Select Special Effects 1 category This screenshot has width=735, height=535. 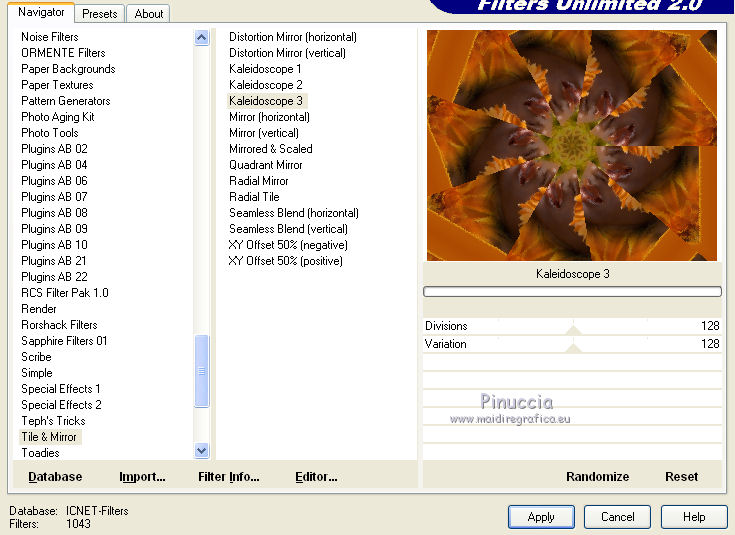click(61, 389)
